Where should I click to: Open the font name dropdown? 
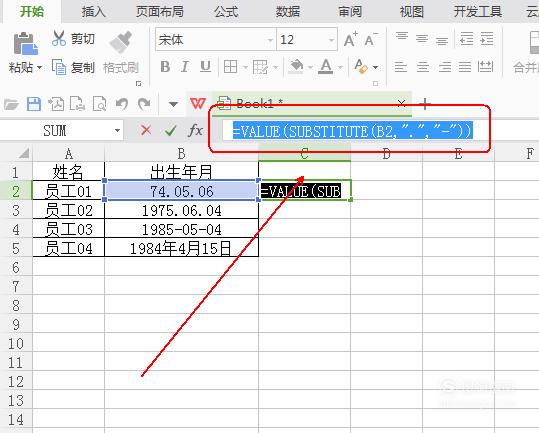tap(271, 40)
